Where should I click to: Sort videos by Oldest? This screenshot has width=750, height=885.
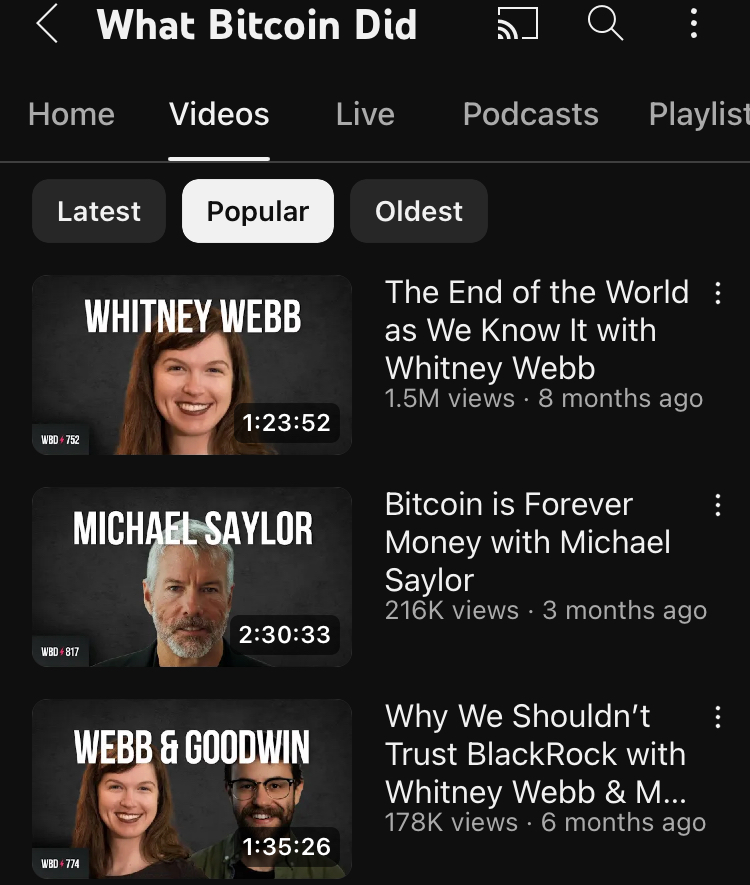tap(418, 211)
